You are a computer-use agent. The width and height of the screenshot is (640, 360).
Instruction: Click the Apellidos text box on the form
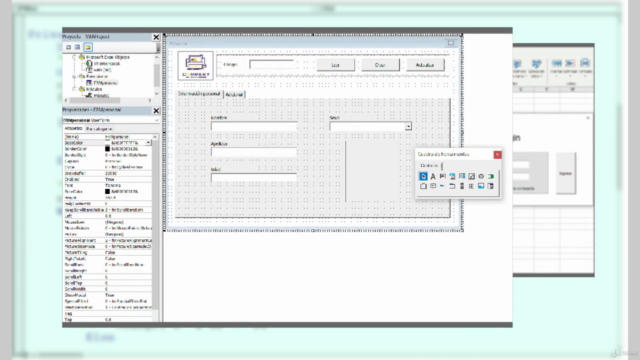[x=254, y=152]
